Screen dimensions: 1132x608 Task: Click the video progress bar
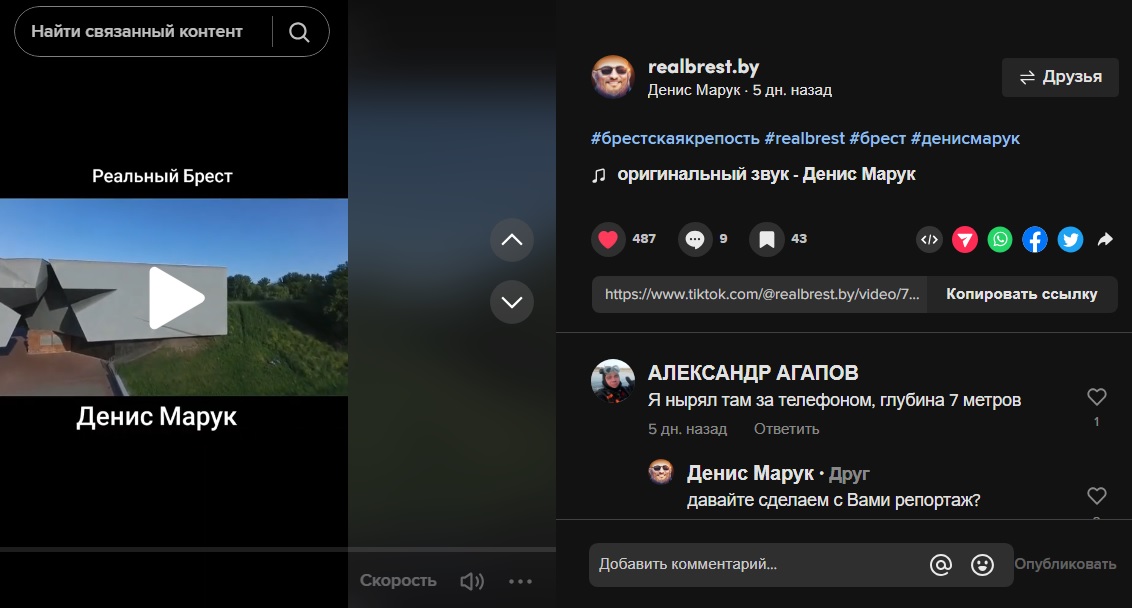point(278,550)
